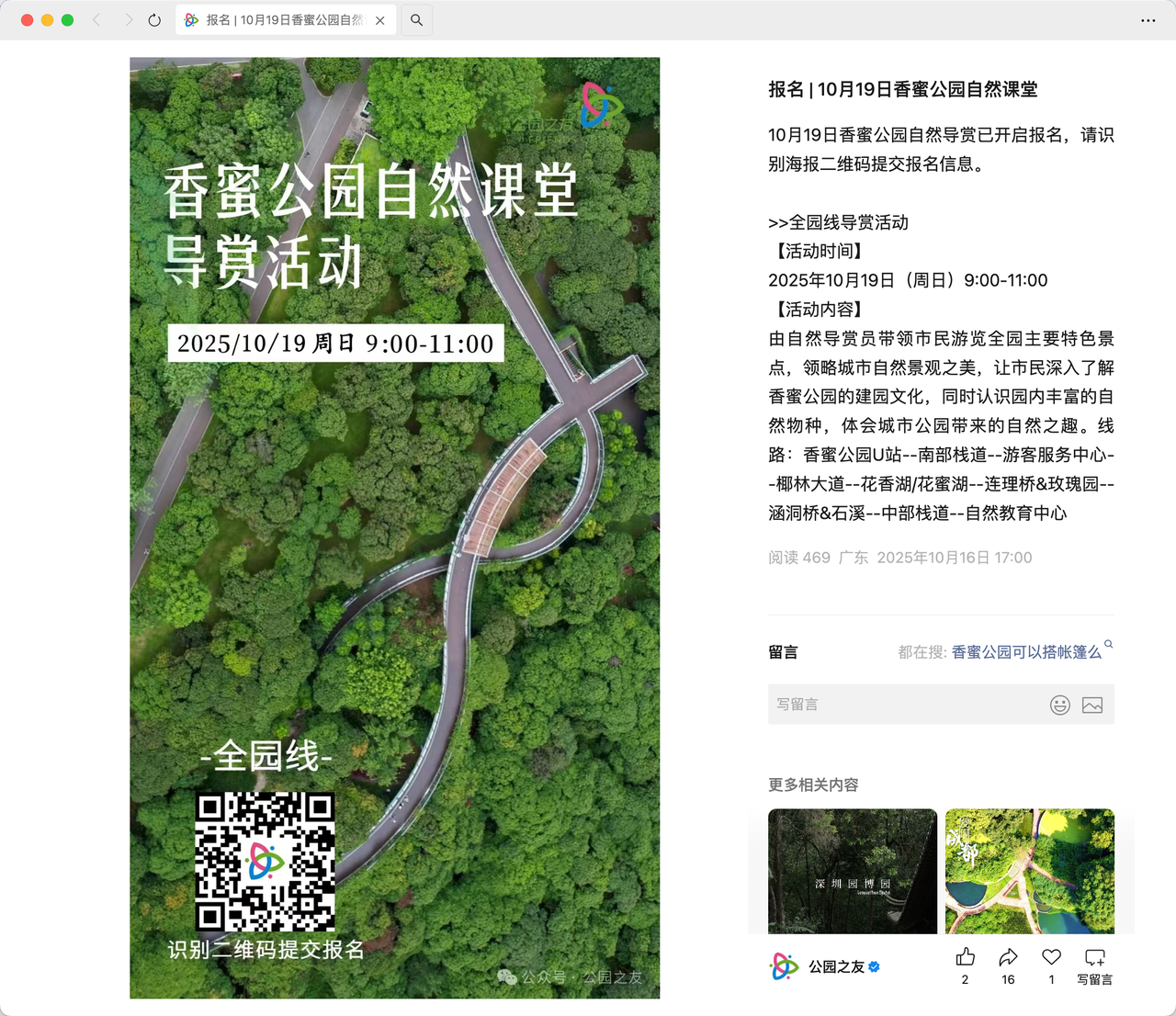Go forward with the right arrow
The image size is (1176, 1016).
click(128, 19)
